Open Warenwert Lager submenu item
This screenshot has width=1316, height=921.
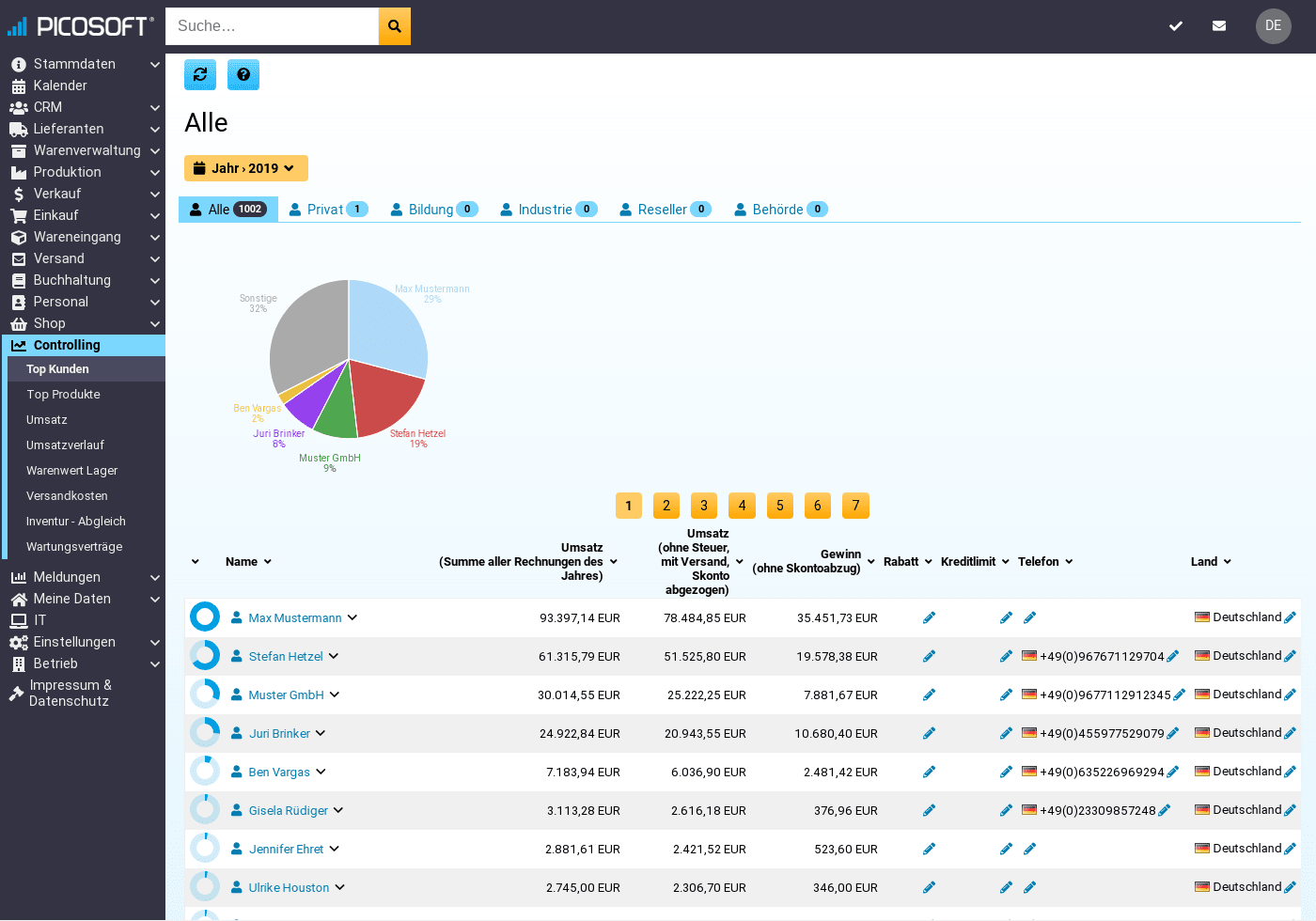tap(71, 471)
